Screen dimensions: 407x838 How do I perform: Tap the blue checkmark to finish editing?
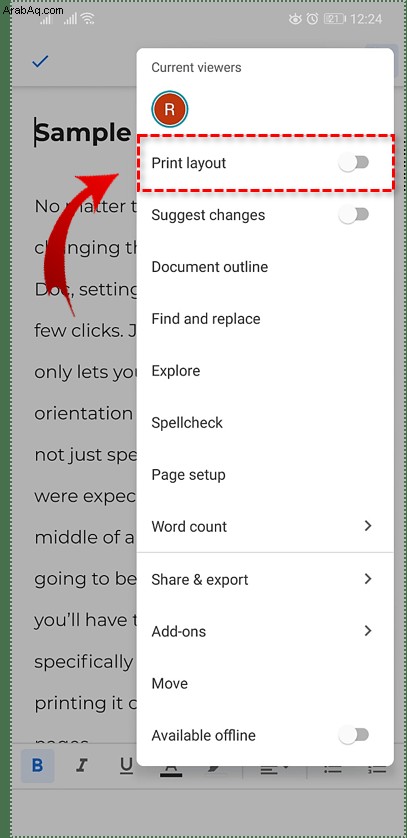point(40,62)
